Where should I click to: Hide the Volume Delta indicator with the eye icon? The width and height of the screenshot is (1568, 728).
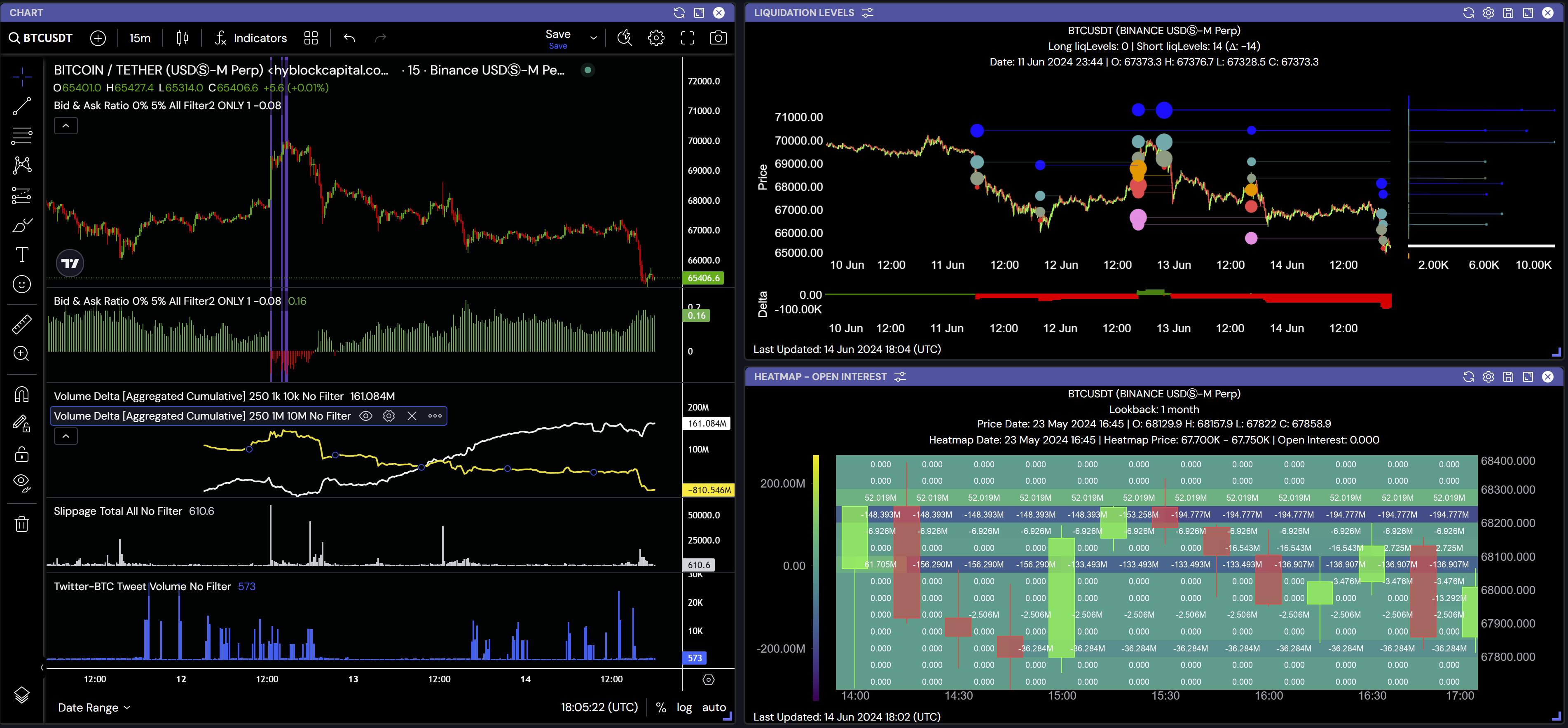tap(366, 416)
